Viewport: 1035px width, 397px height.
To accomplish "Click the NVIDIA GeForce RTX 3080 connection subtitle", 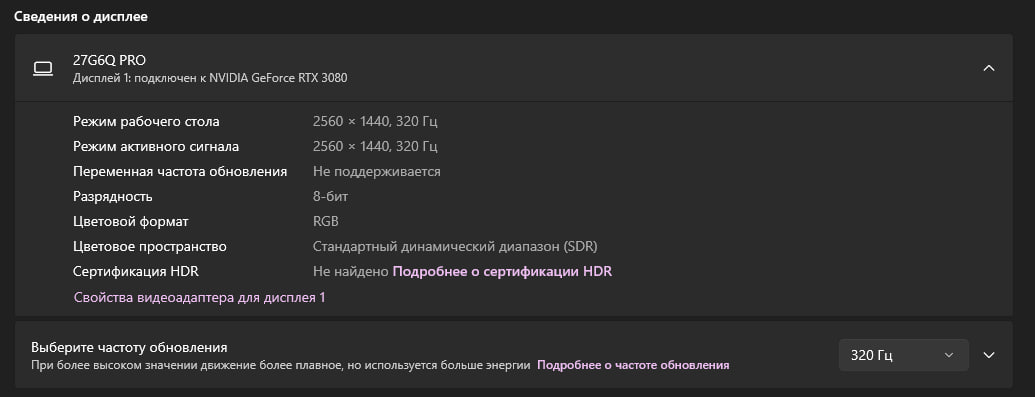I will coord(210,78).
